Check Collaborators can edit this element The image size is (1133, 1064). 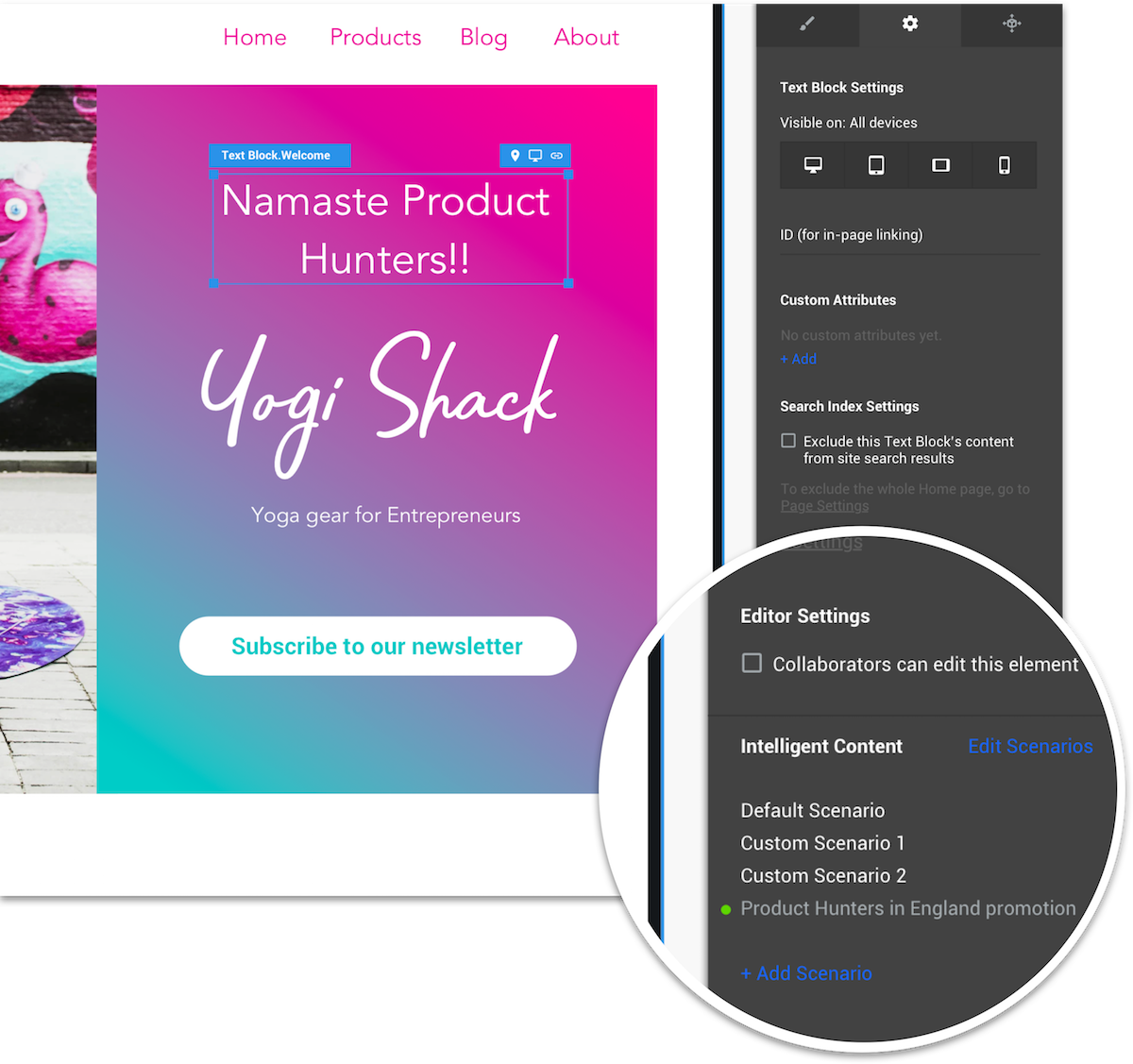click(752, 663)
